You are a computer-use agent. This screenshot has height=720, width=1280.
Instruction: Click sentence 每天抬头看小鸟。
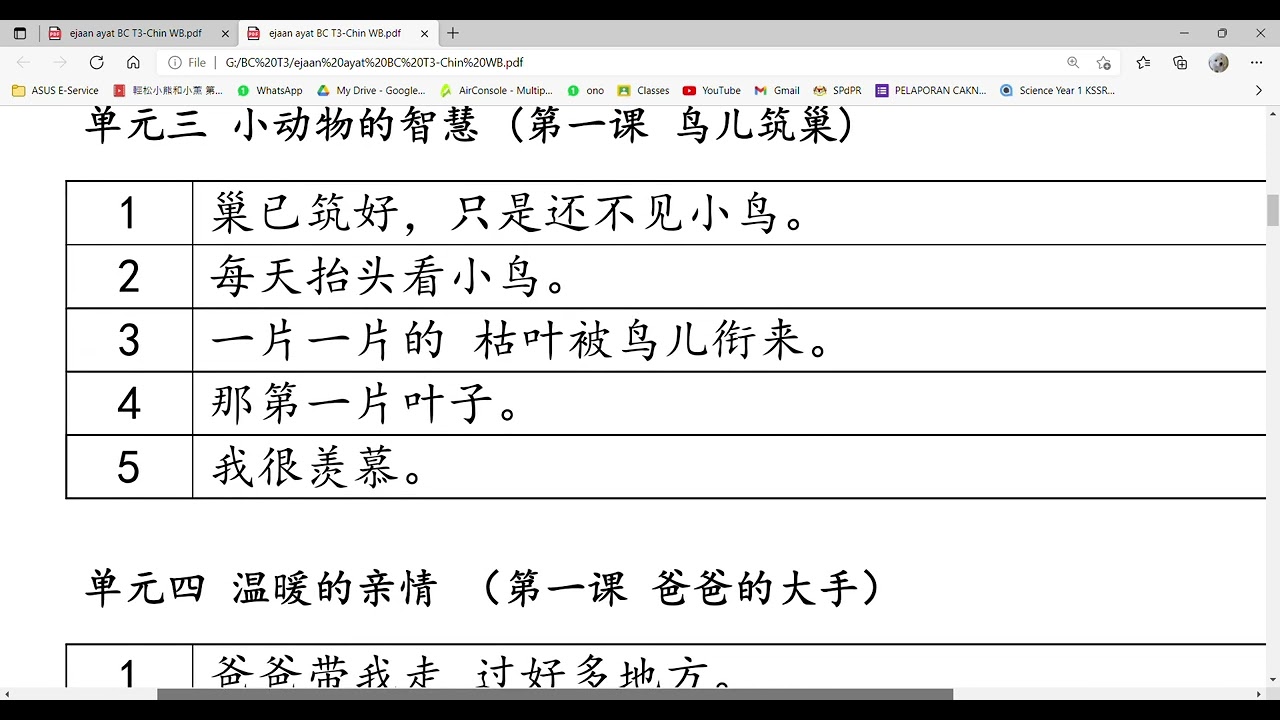(x=390, y=277)
